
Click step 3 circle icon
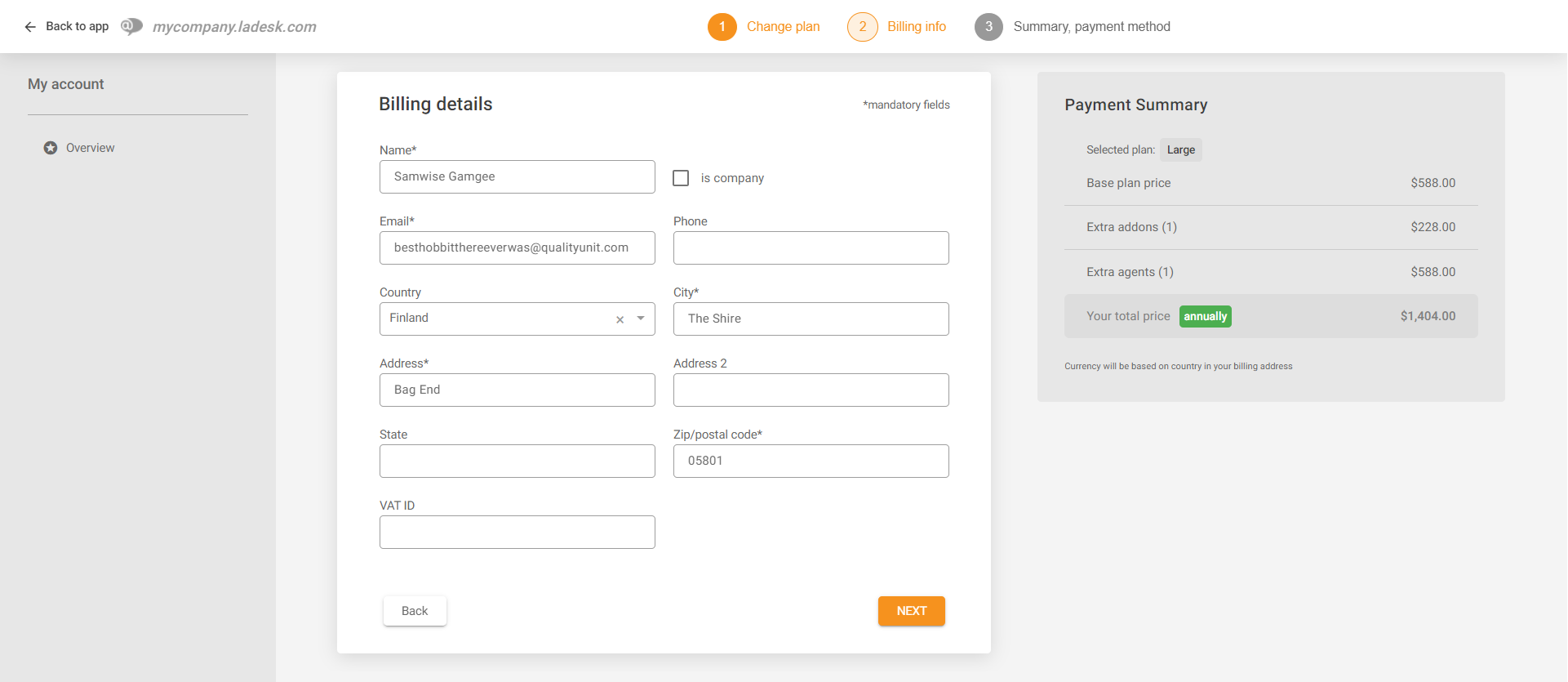pyautogui.click(x=988, y=27)
